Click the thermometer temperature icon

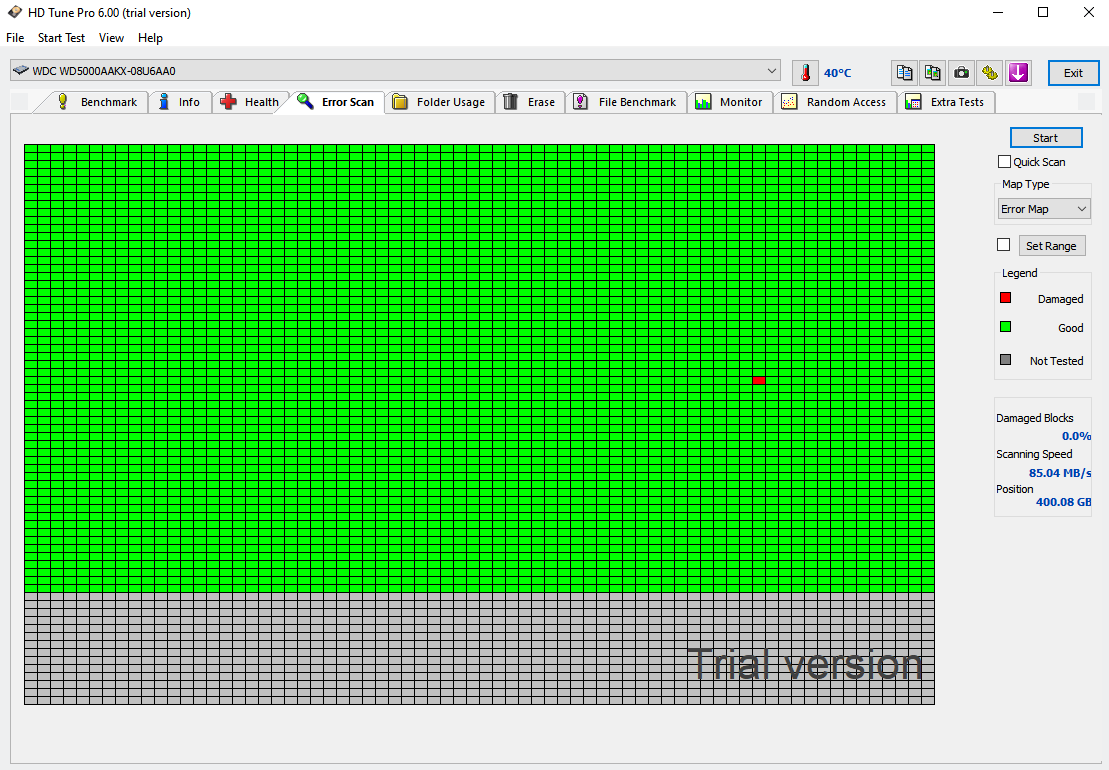pos(805,73)
